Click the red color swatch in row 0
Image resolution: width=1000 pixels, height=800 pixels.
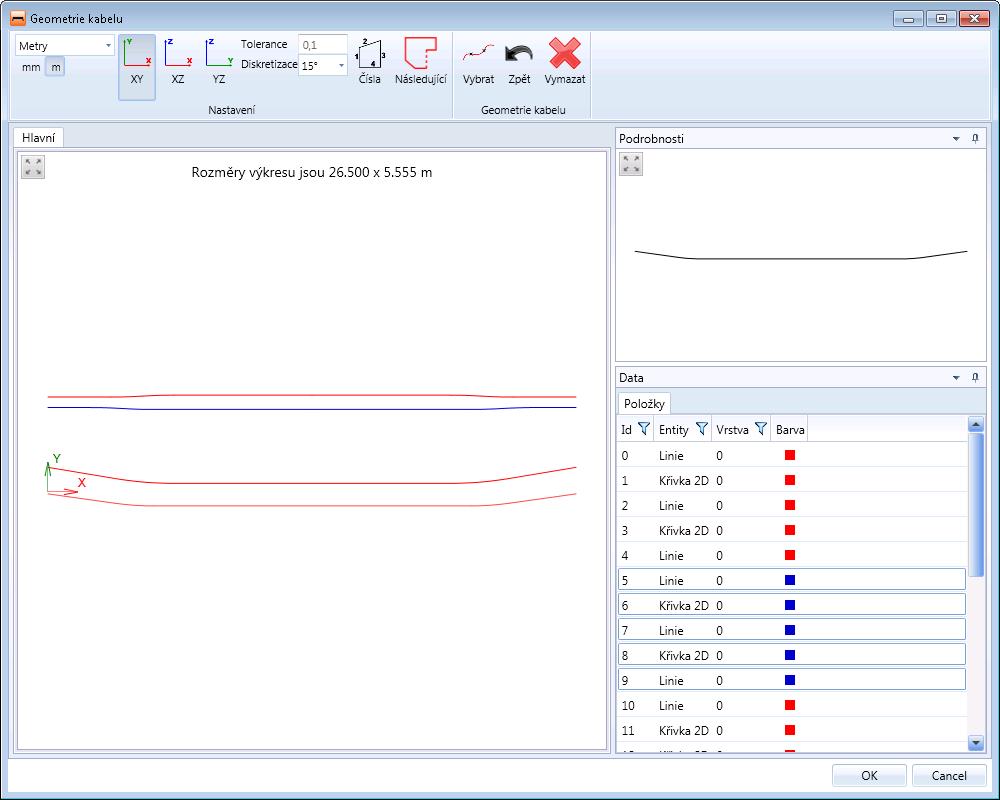(x=790, y=455)
